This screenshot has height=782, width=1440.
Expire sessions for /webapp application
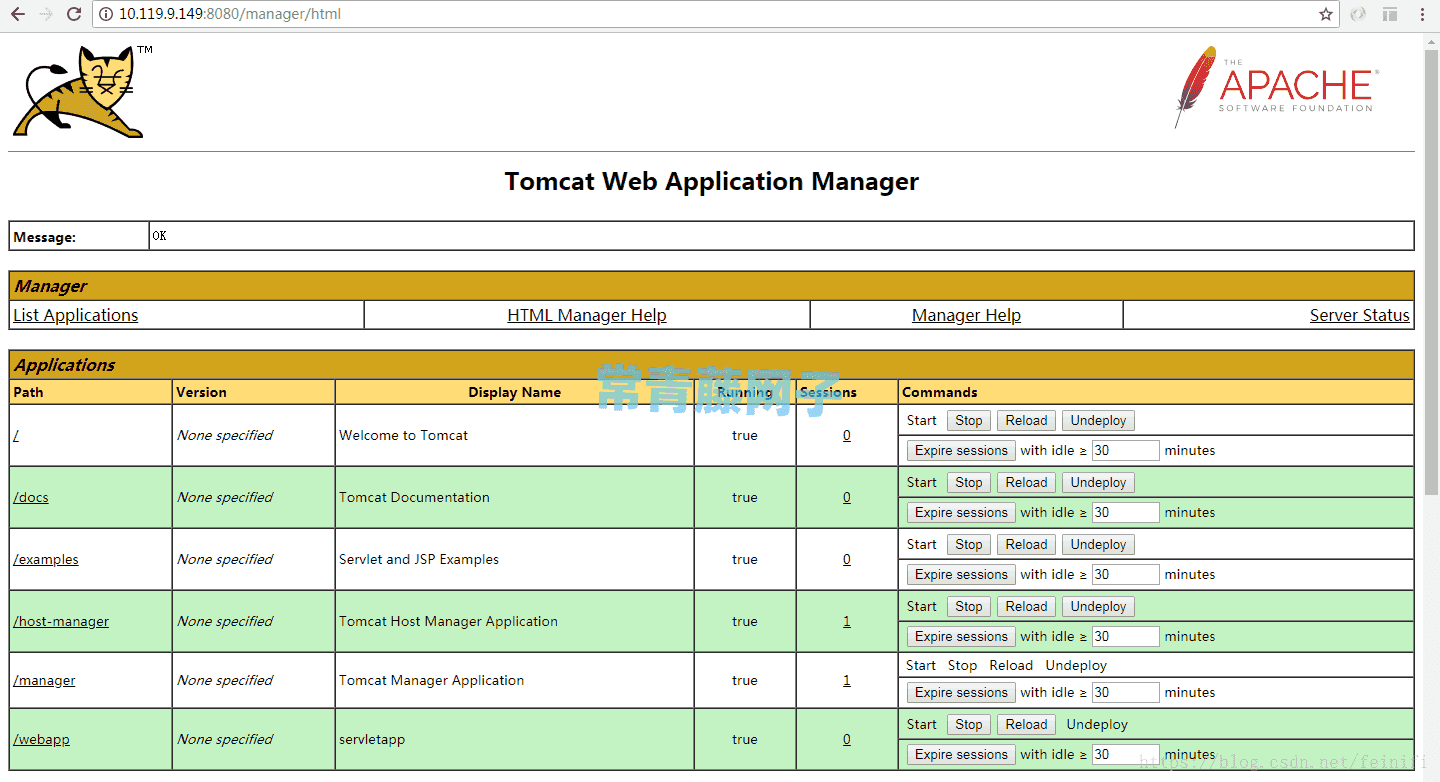pos(961,755)
